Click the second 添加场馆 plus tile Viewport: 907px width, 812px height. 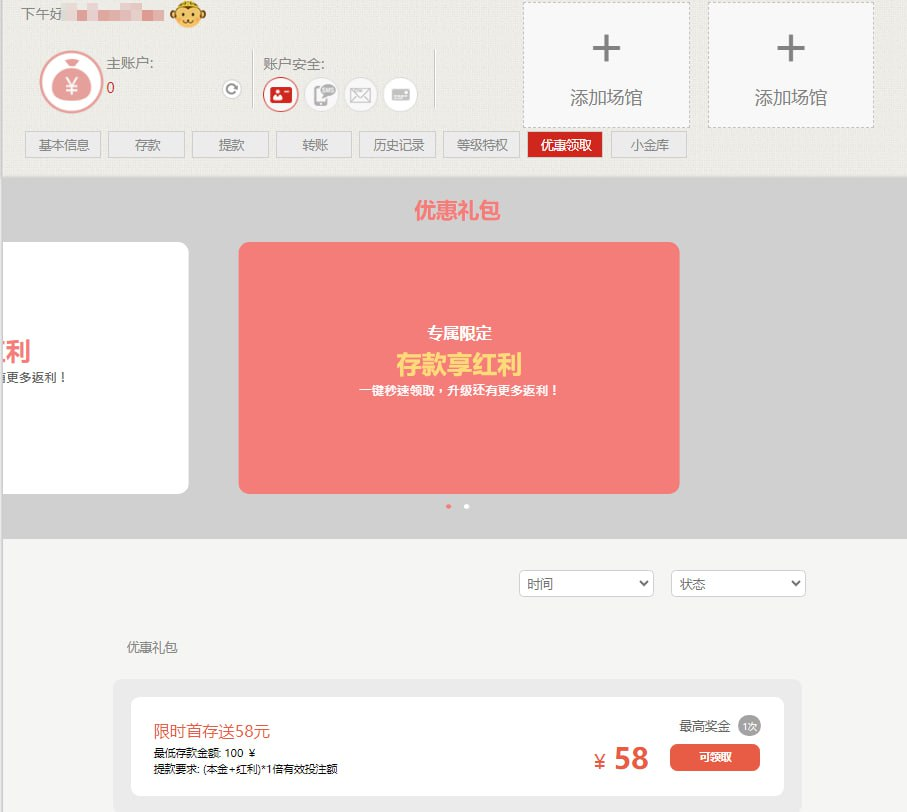(790, 65)
